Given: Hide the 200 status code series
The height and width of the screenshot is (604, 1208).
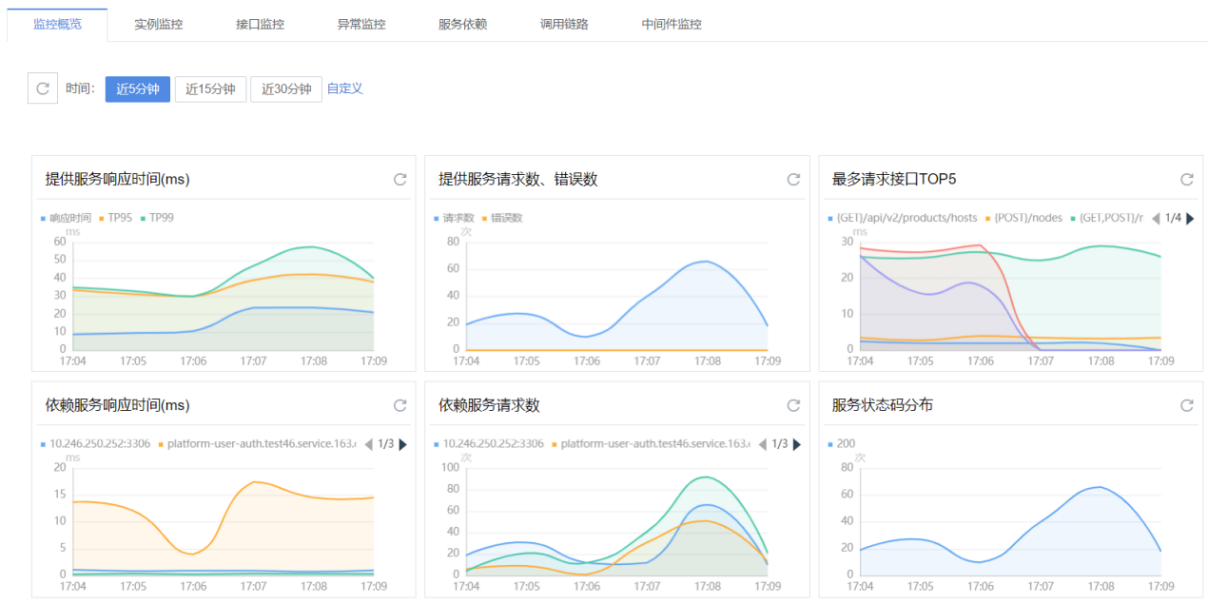Looking at the screenshot, I should coord(844,444).
